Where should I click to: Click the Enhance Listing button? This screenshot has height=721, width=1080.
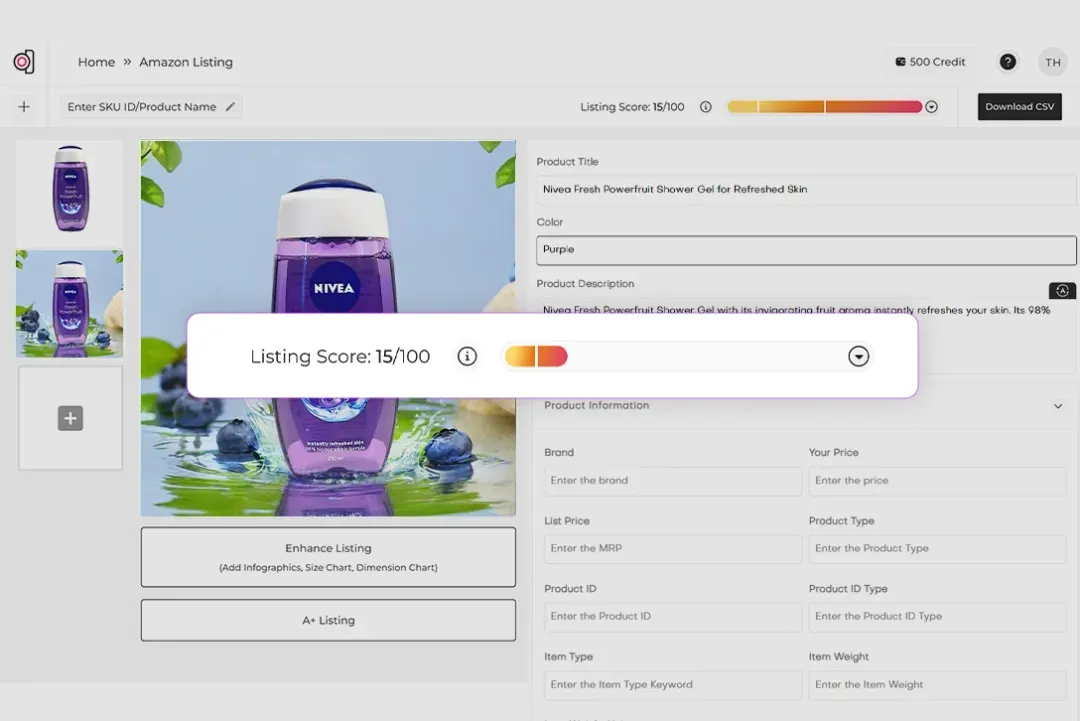click(x=328, y=557)
